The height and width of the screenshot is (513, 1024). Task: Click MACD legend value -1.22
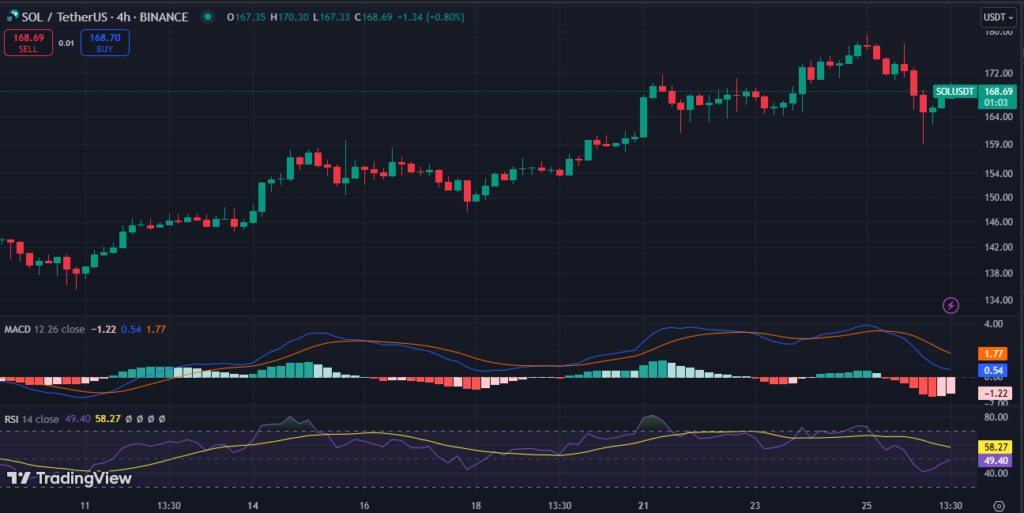[103, 329]
